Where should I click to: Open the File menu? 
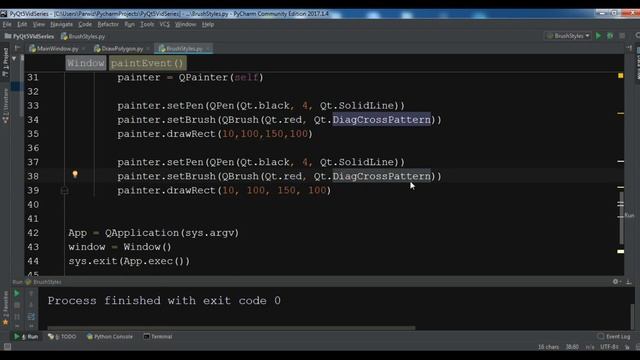point(7,24)
